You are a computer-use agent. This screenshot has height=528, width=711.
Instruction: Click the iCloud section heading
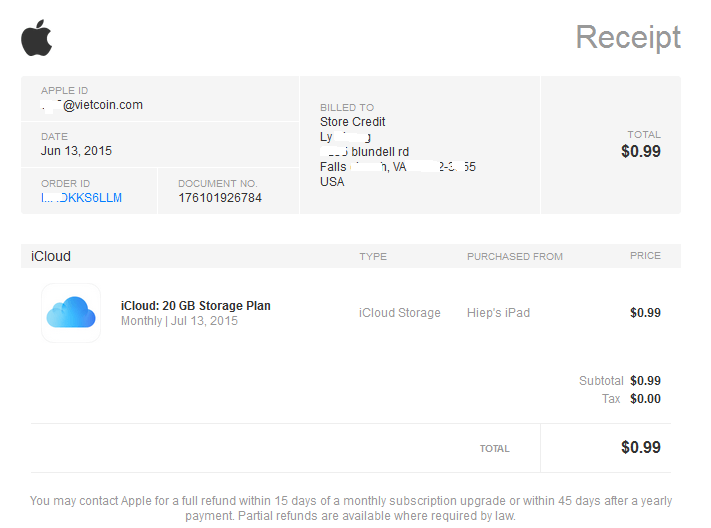(x=51, y=256)
